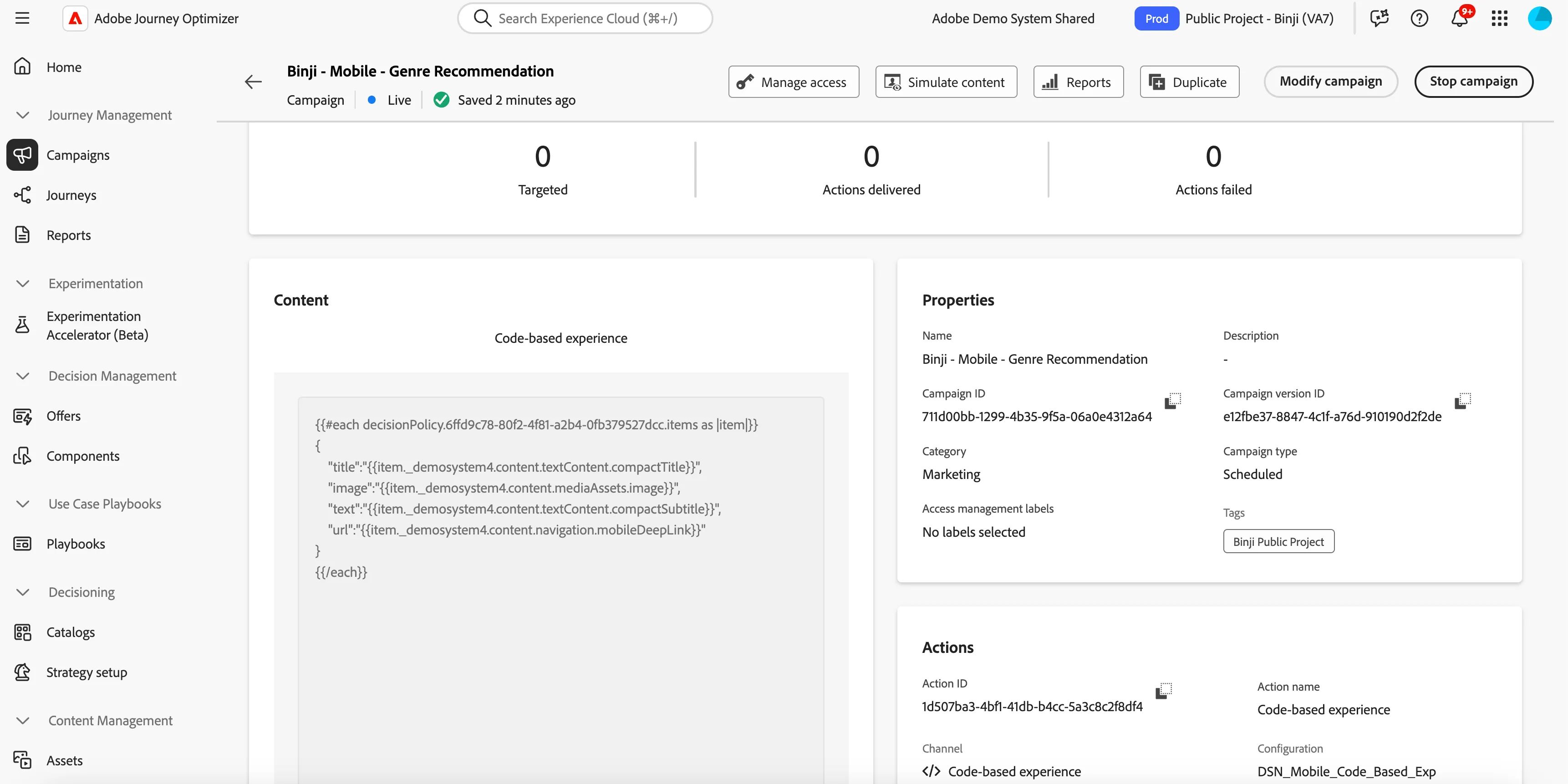Viewport: 1568px width, 784px height.
Task: Open Experimentation Accelerator (Beta)
Action: pyautogui.click(x=97, y=326)
